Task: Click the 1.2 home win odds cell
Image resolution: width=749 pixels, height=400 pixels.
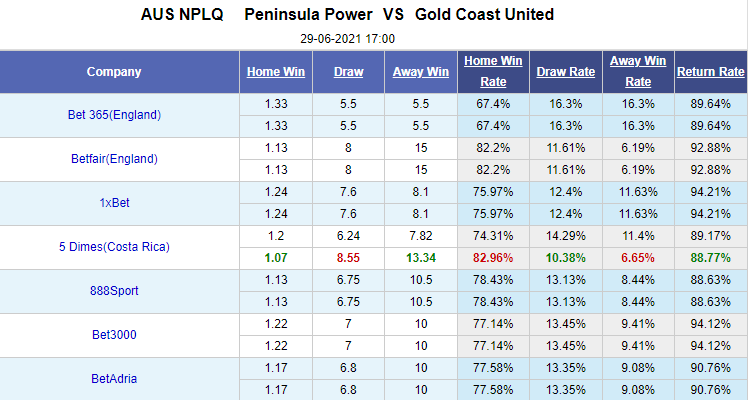Action: coord(276,236)
